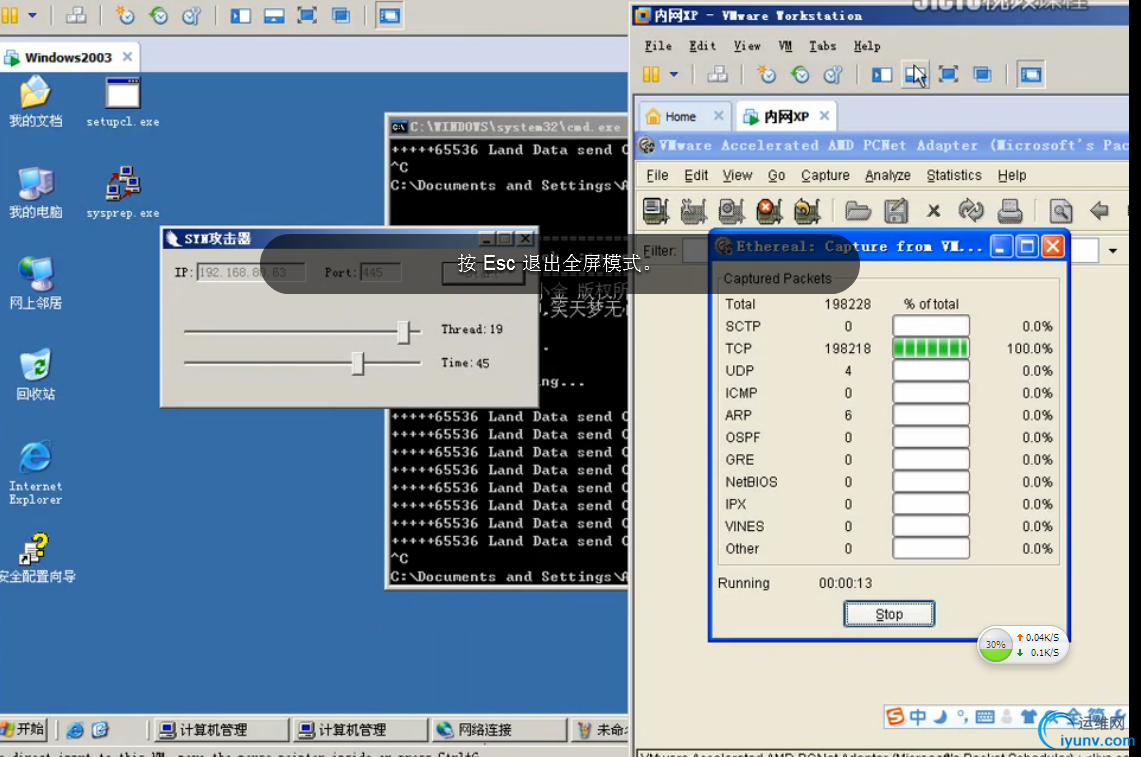The height and width of the screenshot is (757, 1141).
Task: Enter full screen in Windows2003 VMware toolbar
Action: coord(307,15)
